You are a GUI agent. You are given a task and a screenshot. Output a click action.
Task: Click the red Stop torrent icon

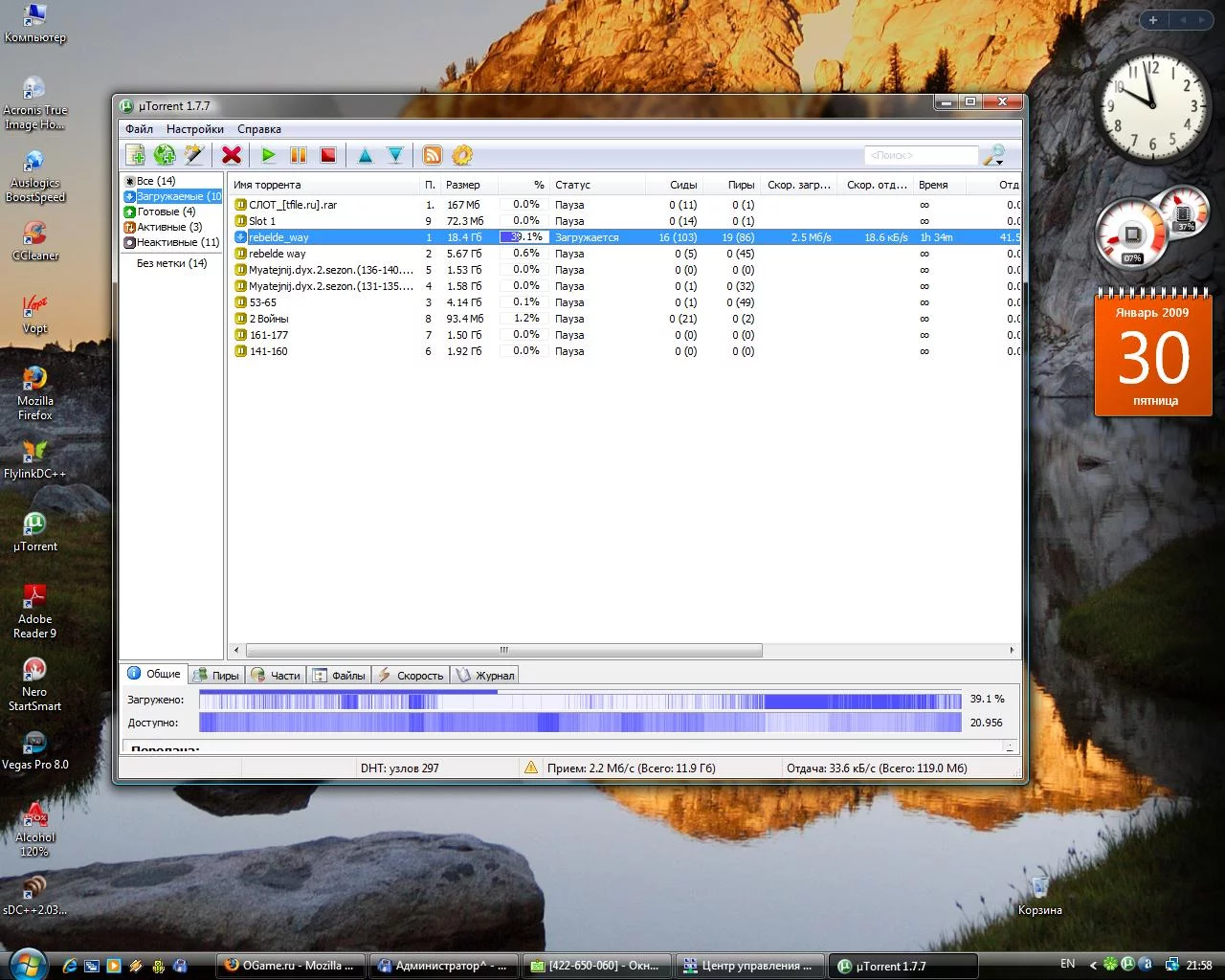327,155
